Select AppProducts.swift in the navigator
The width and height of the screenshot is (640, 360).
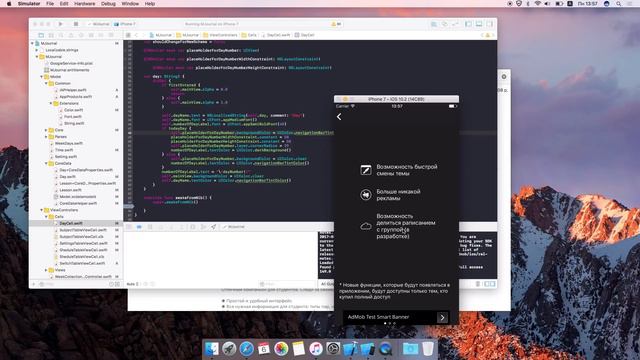pos(75,97)
